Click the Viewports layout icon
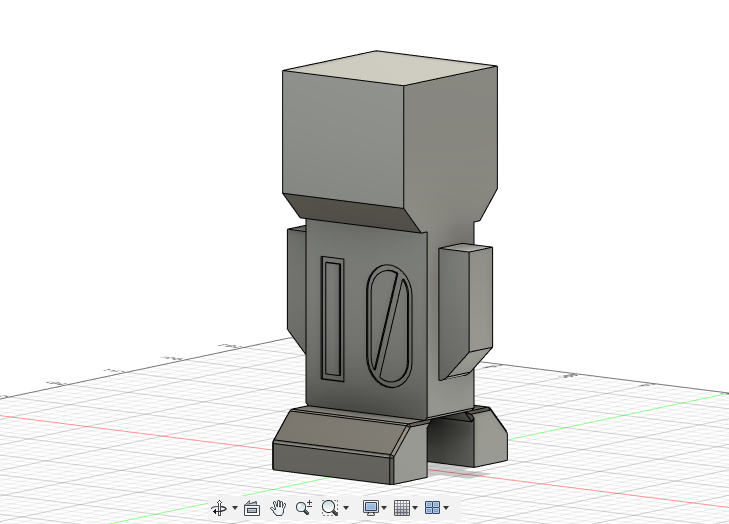The image size is (729, 524). coord(432,508)
